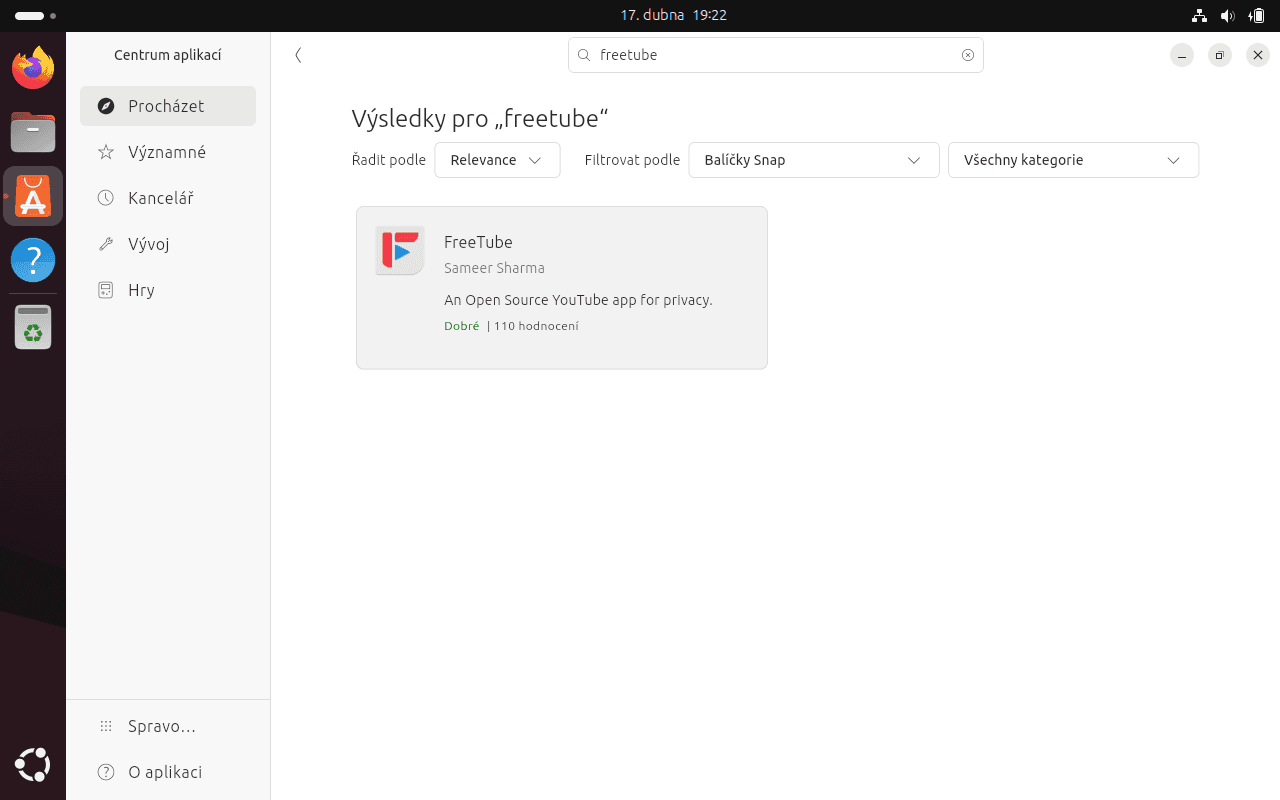Minimize the App Center window

coord(1182,56)
